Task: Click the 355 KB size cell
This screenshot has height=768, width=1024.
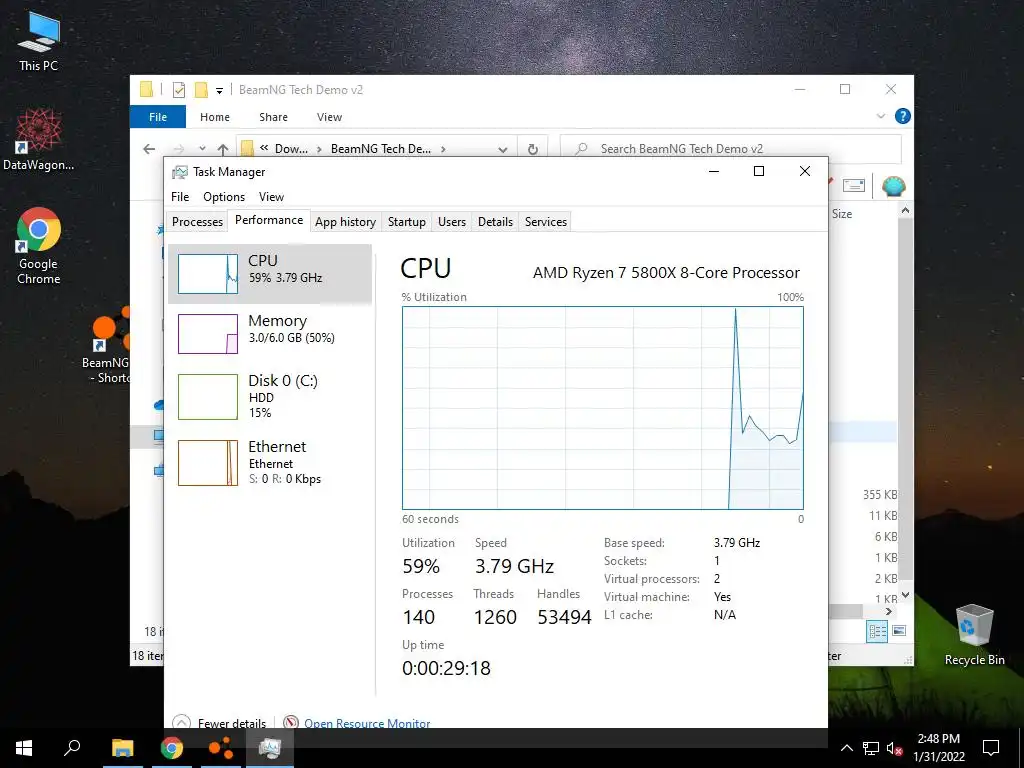Action: (x=880, y=494)
